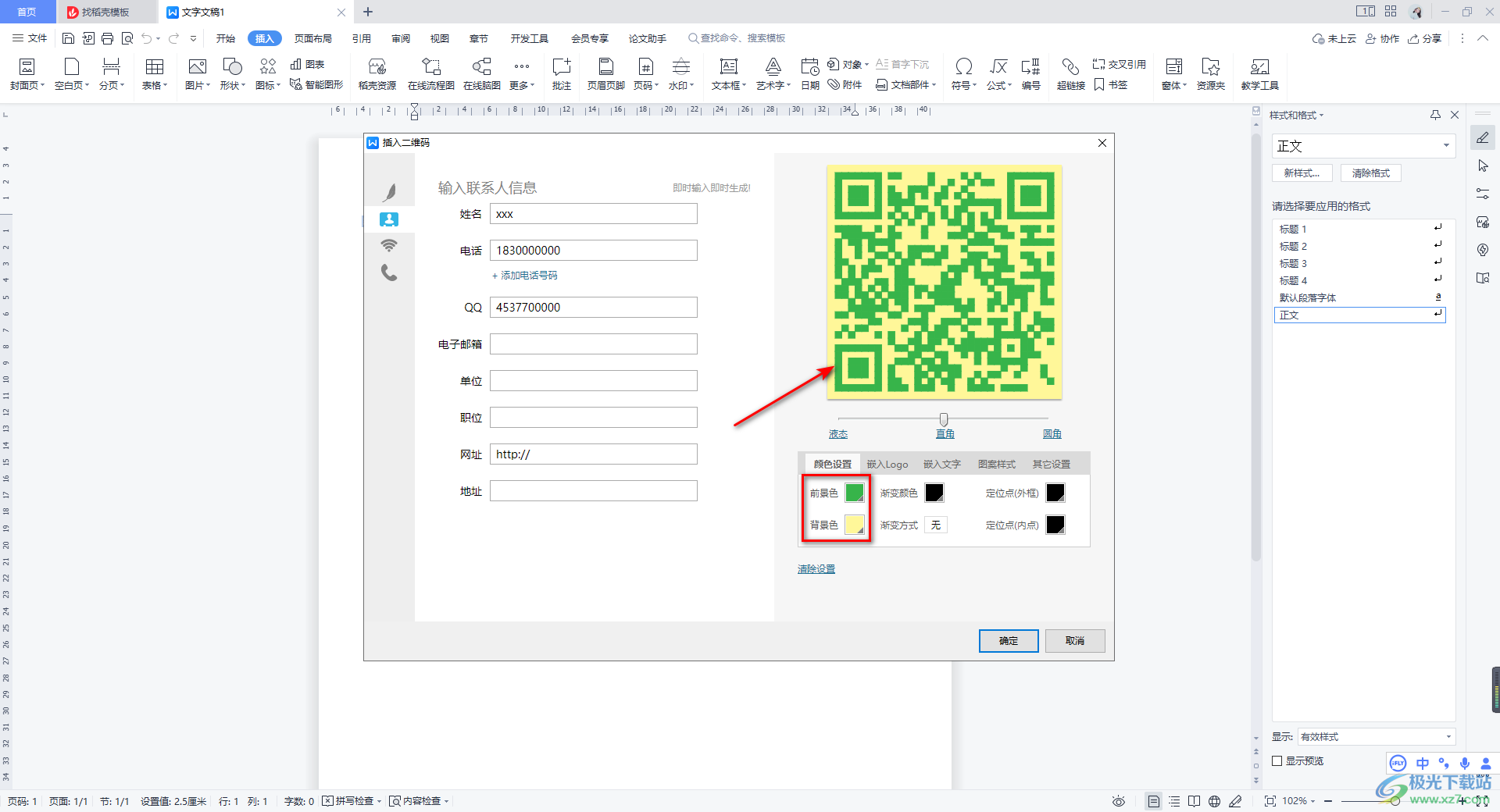Open the shapes tool
1500x812 pixels.
click(233, 74)
